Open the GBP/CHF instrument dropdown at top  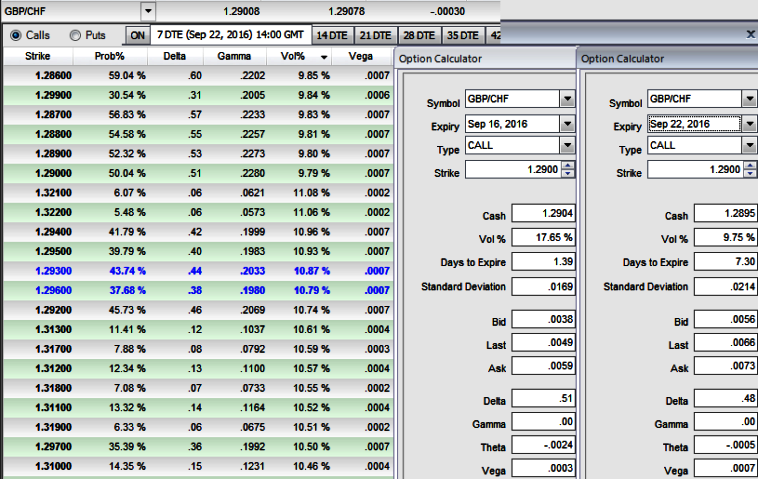coord(148,11)
